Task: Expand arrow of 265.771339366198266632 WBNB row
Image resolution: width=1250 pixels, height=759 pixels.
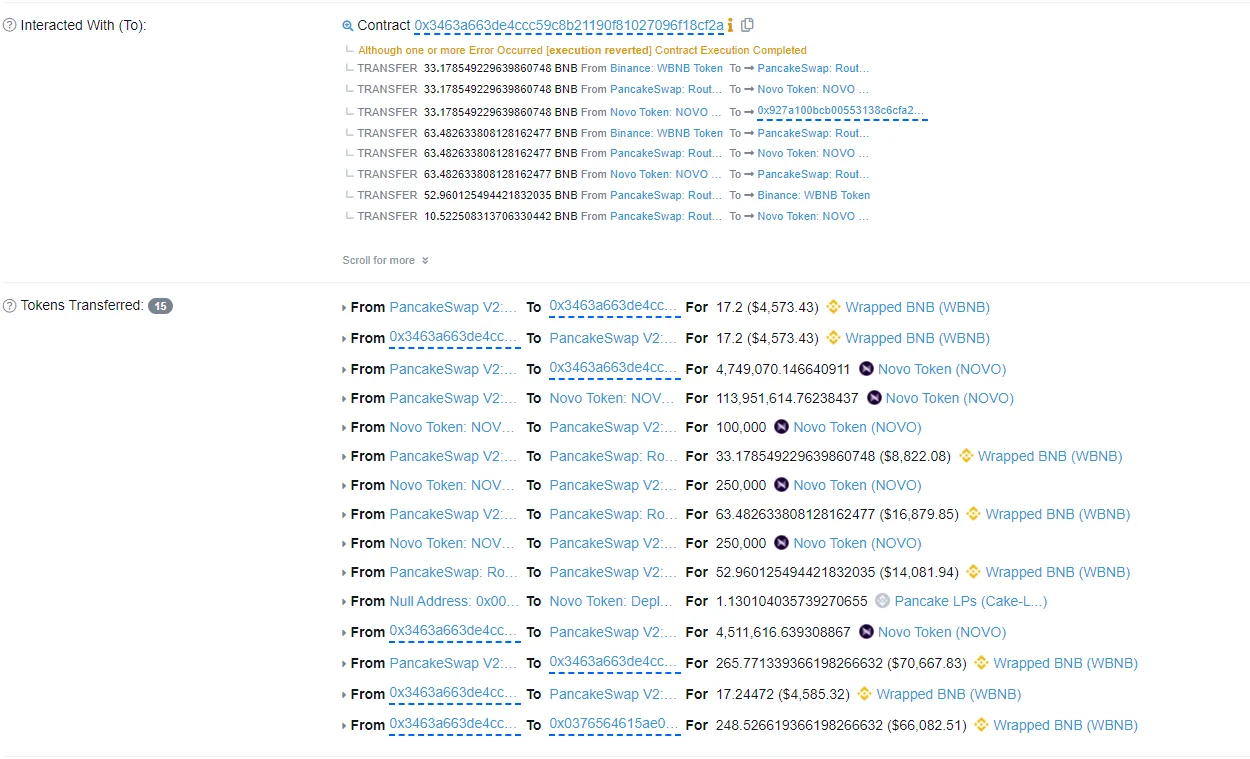Action: pos(345,664)
